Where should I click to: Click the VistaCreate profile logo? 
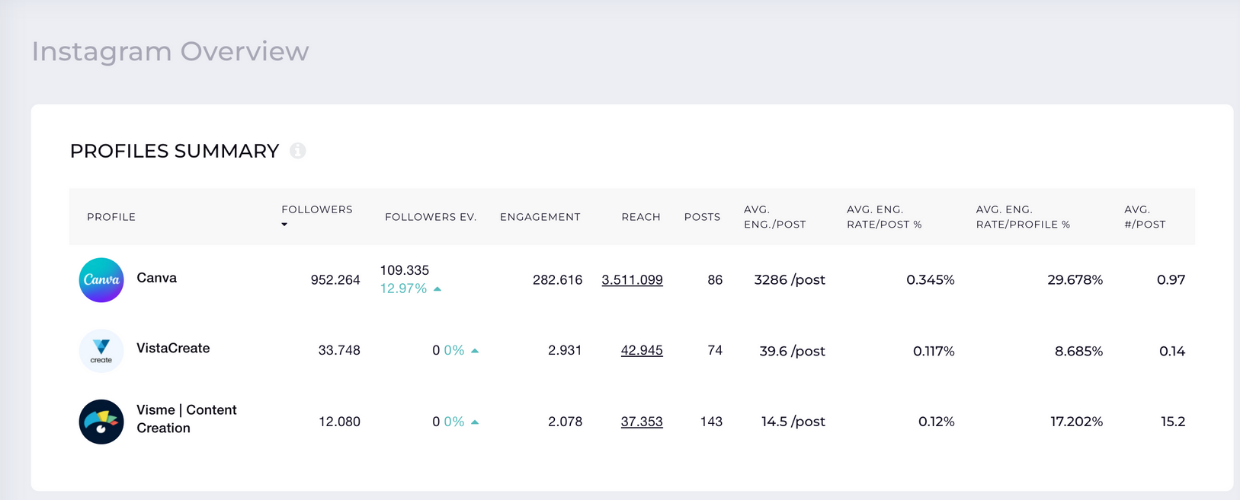(x=101, y=351)
